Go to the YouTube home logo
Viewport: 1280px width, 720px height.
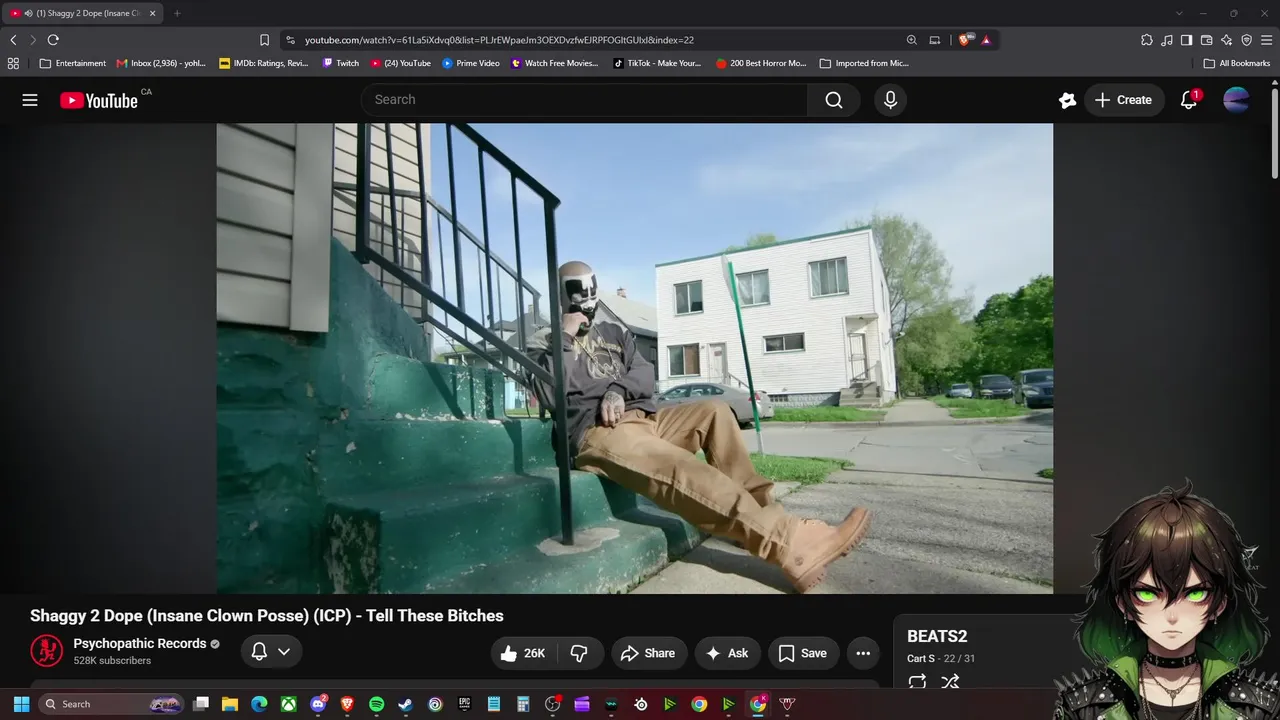pyautogui.click(x=99, y=100)
